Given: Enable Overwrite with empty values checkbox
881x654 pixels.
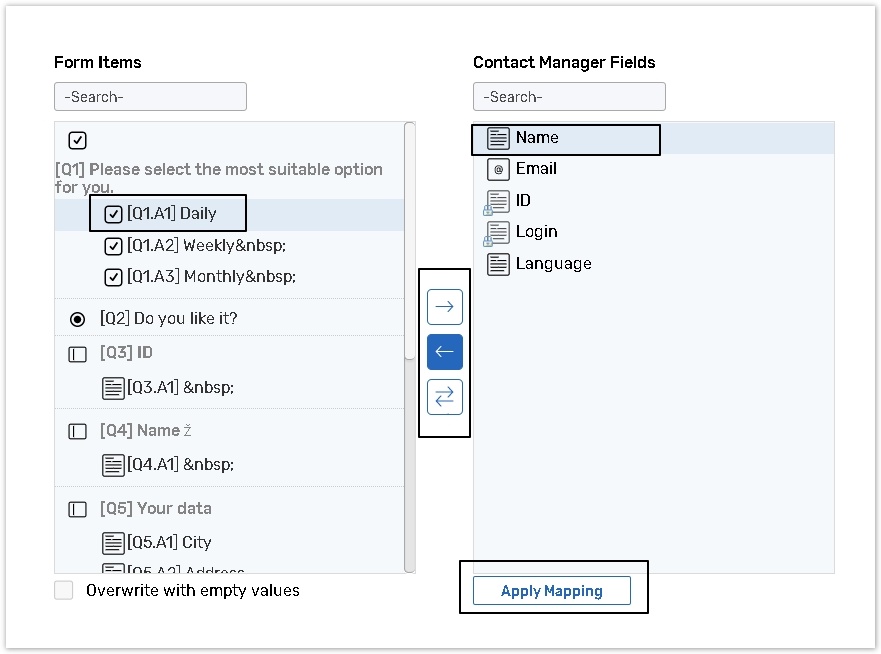Looking at the screenshot, I should [x=64, y=590].
